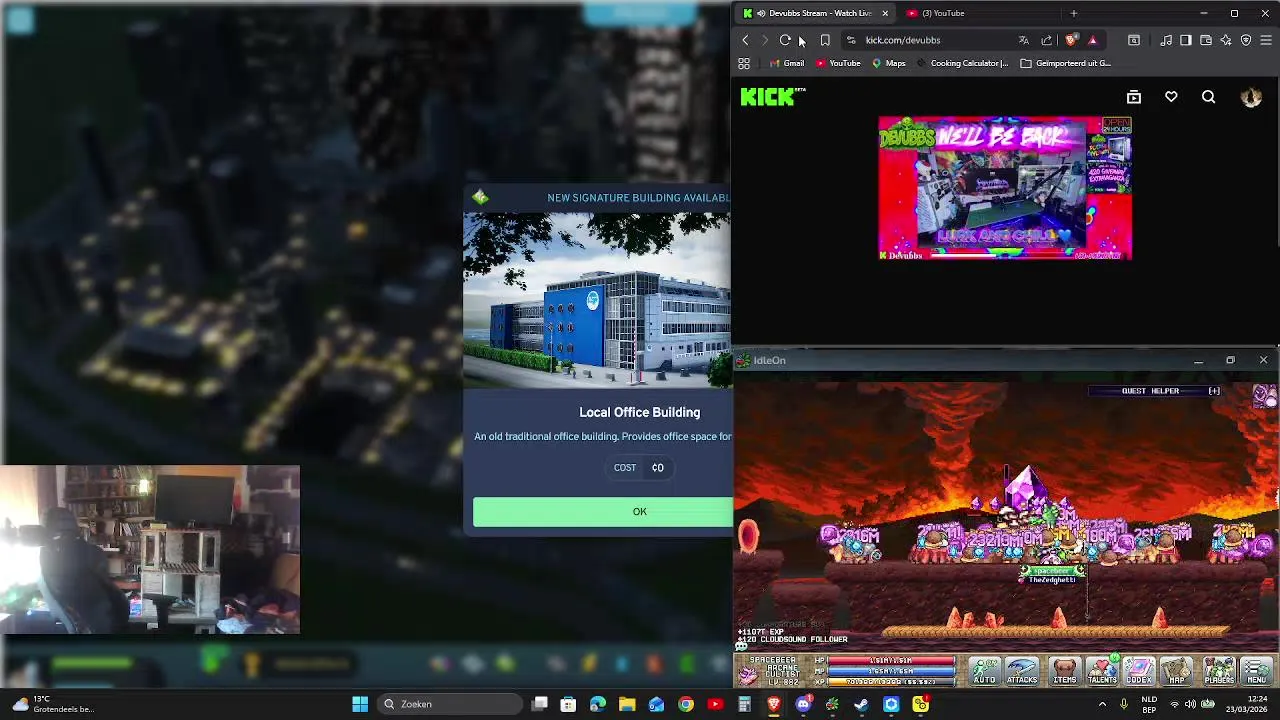Open the Kick browse videos icon
Image resolution: width=1280 pixels, height=720 pixels.
click(1134, 97)
